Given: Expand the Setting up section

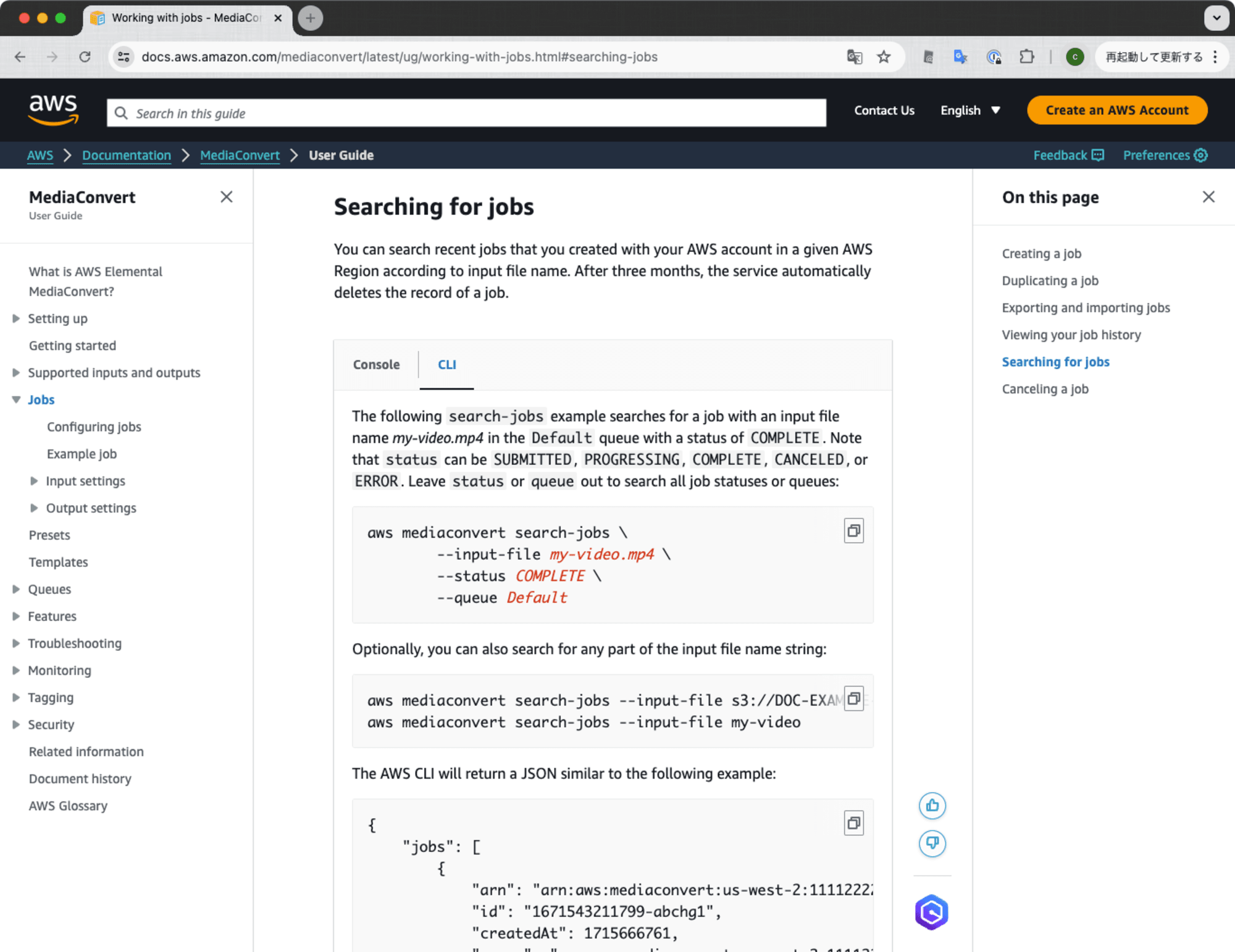Looking at the screenshot, I should pyautogui.click(x=16, y=319).
